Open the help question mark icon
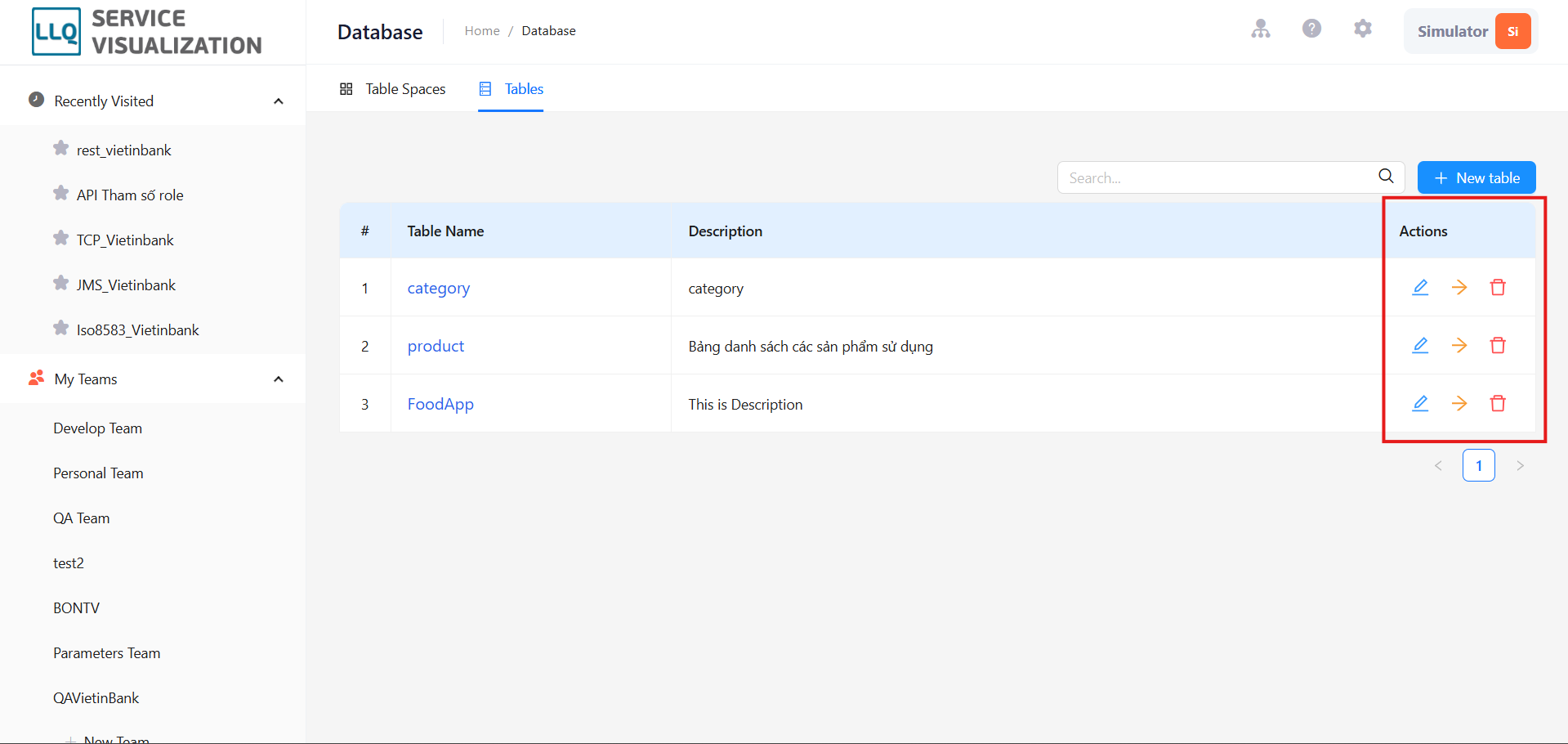 [1311, 29]
